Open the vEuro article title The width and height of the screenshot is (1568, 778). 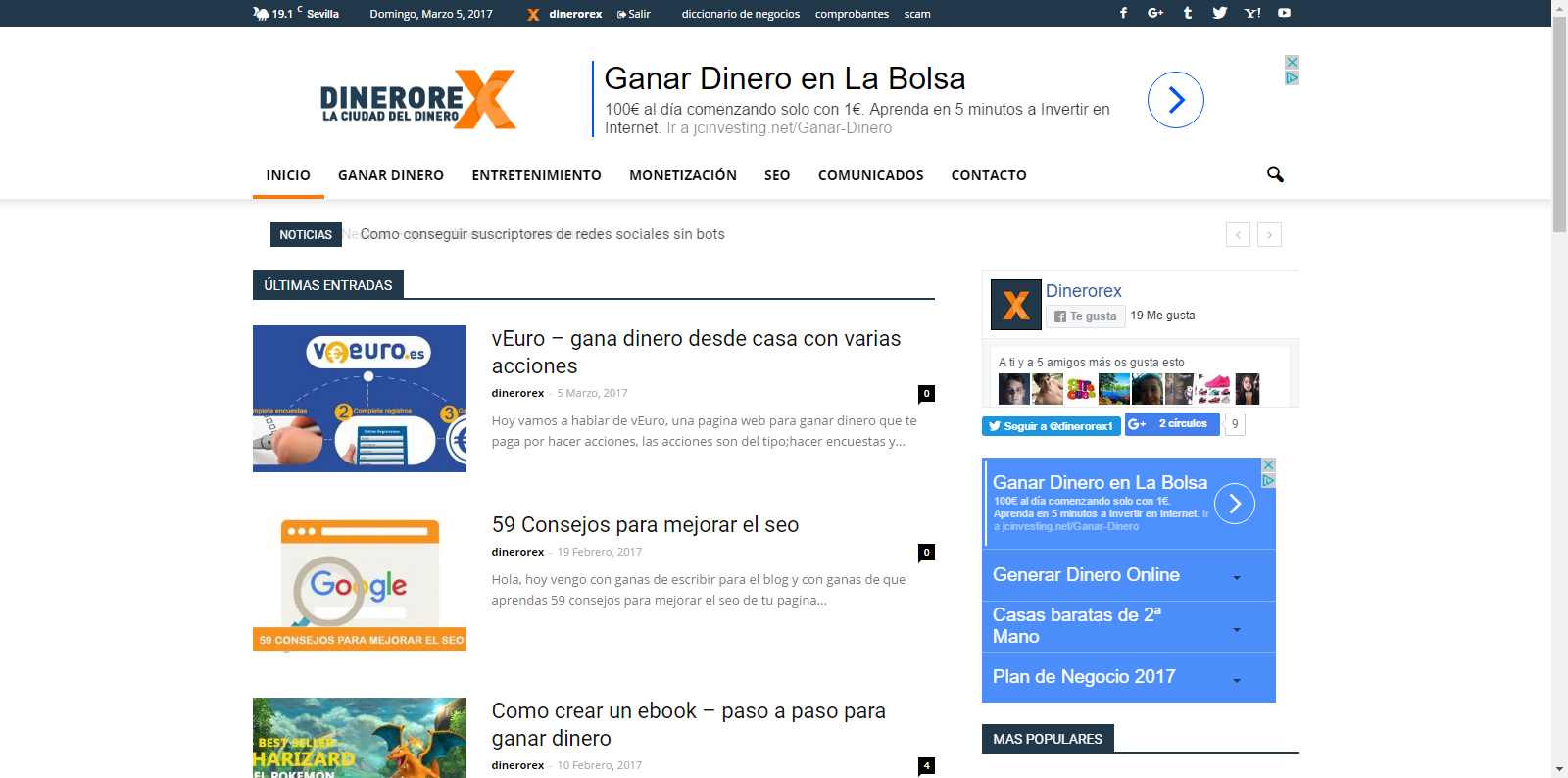[x=696, y=353]
